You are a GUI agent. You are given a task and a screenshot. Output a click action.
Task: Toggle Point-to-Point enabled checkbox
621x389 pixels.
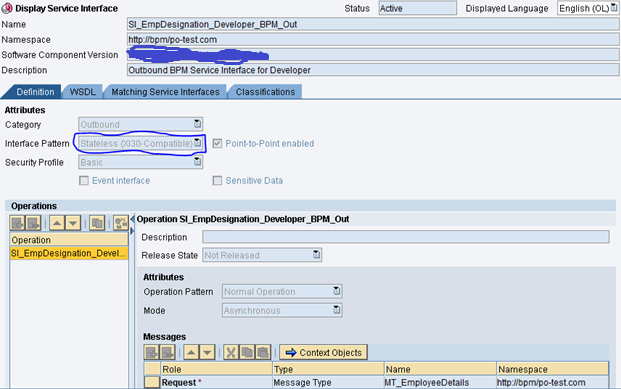[217, 143]
